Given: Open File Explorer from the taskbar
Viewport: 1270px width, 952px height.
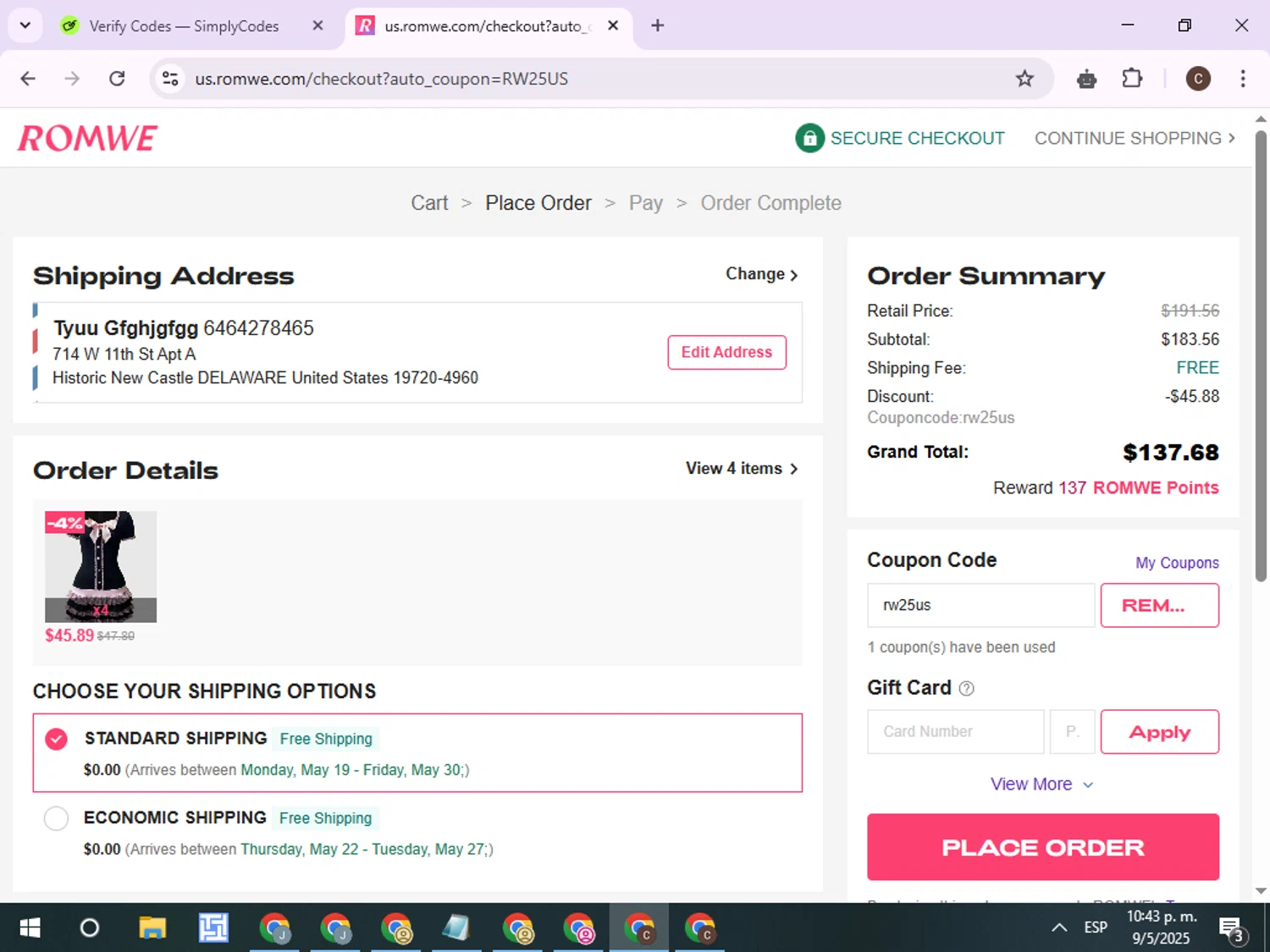Looking at the screenshot, I should pyautogui.click(x=152, y=928).
